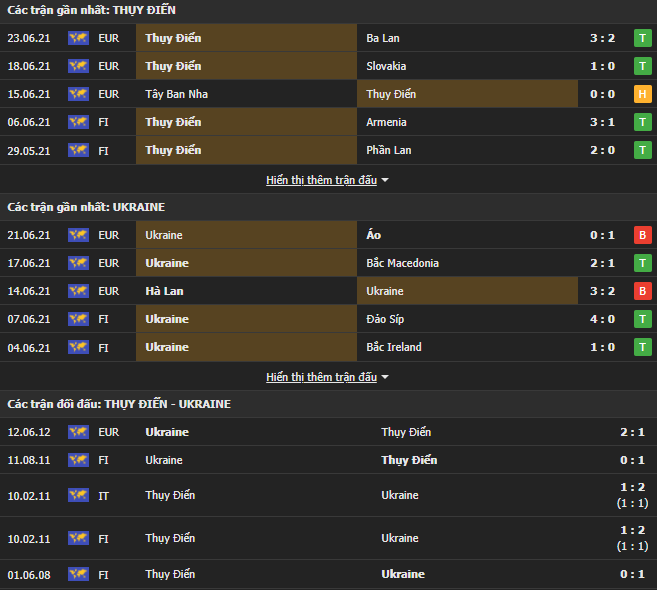Select Phần Lan team in 29.05.21 row
657x590 pixels.
coord(389,150)
